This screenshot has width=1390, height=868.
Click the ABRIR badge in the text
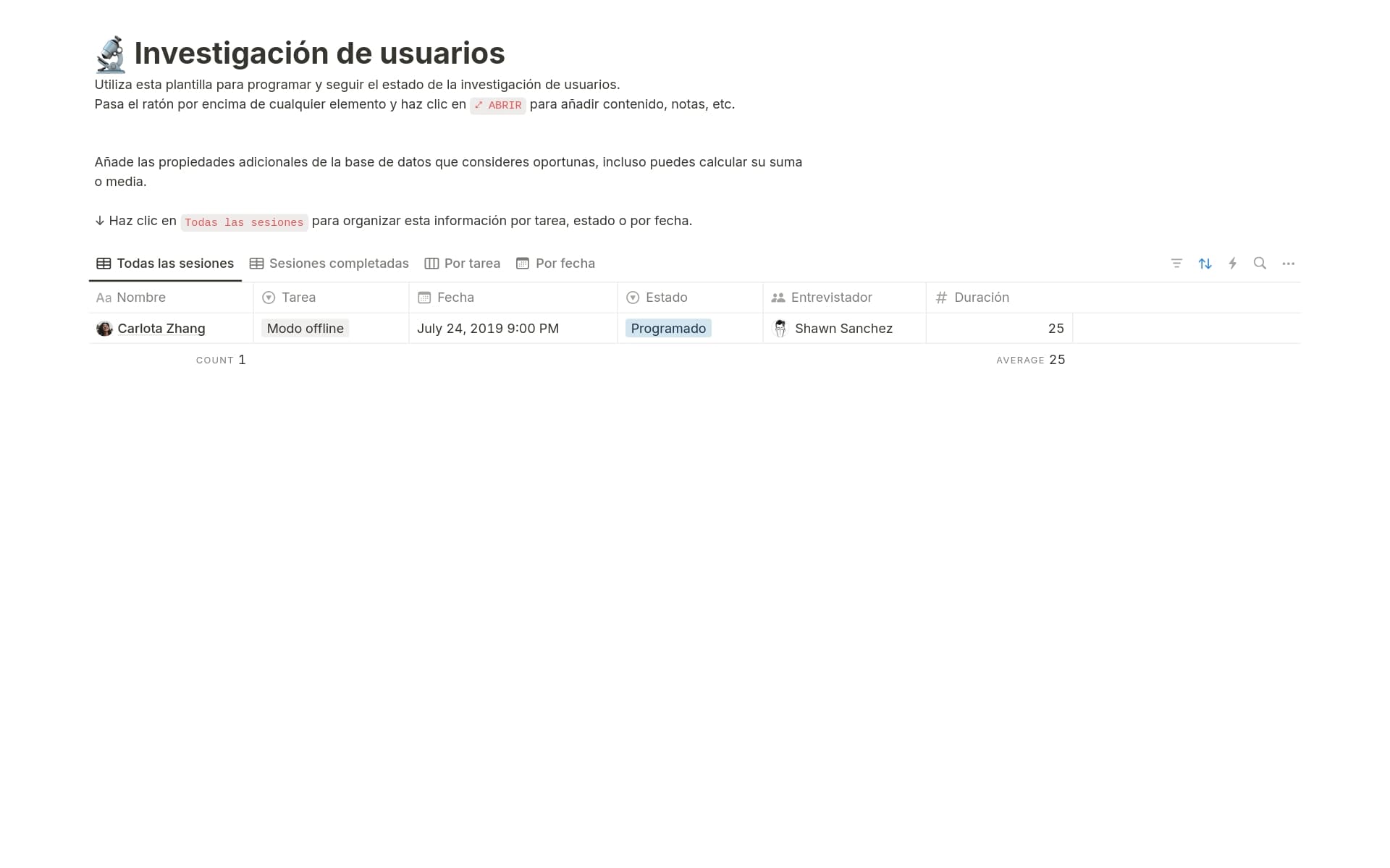click(x=498, y=105)
